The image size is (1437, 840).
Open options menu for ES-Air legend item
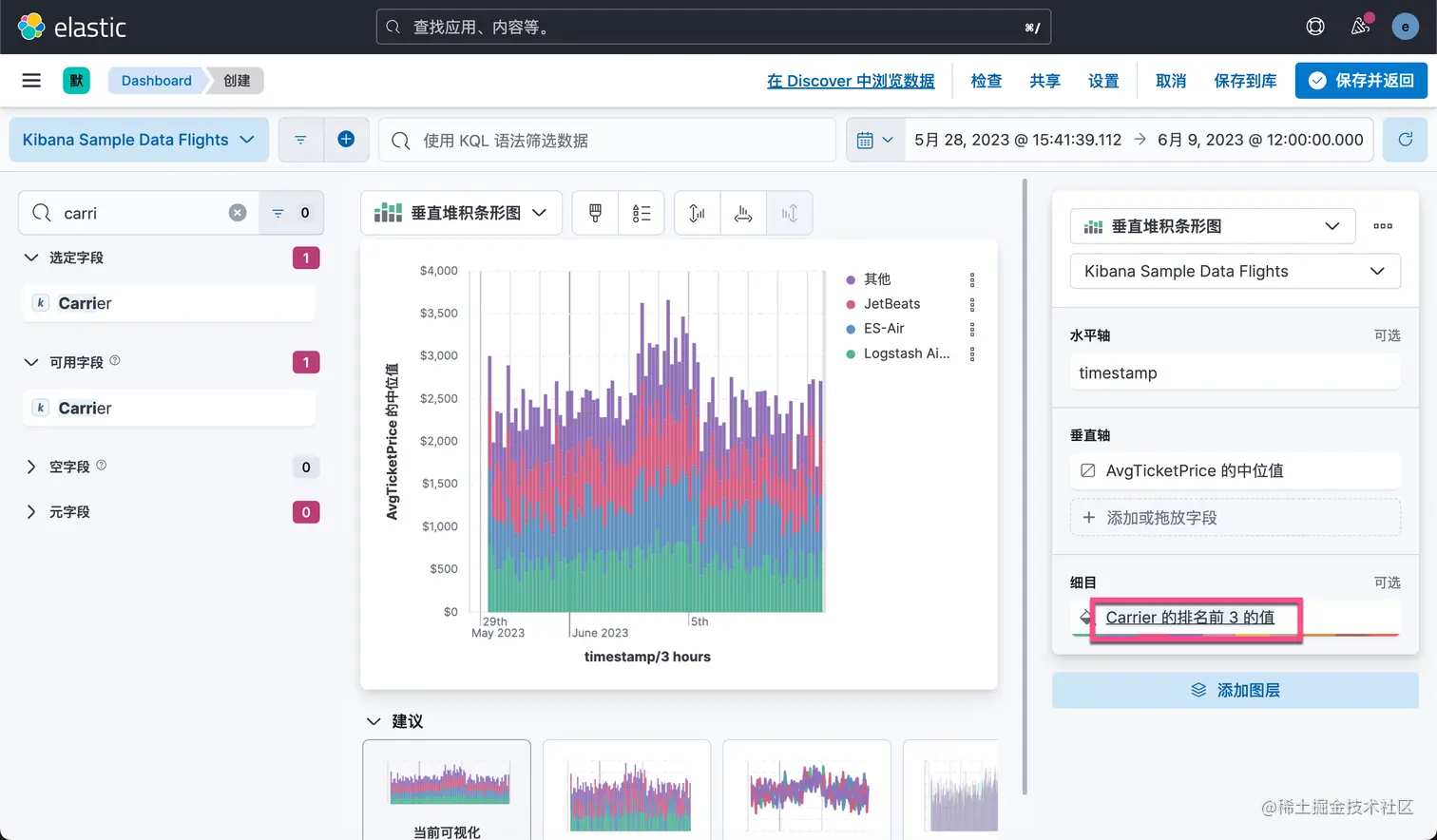[972, 329]
